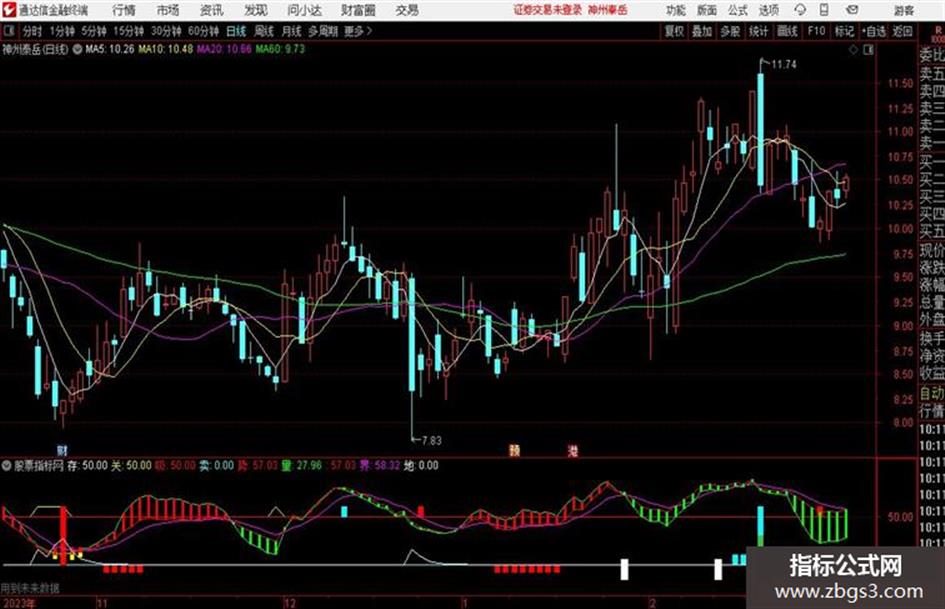Switch to the 5分钟 period tab

coord(93,31)
